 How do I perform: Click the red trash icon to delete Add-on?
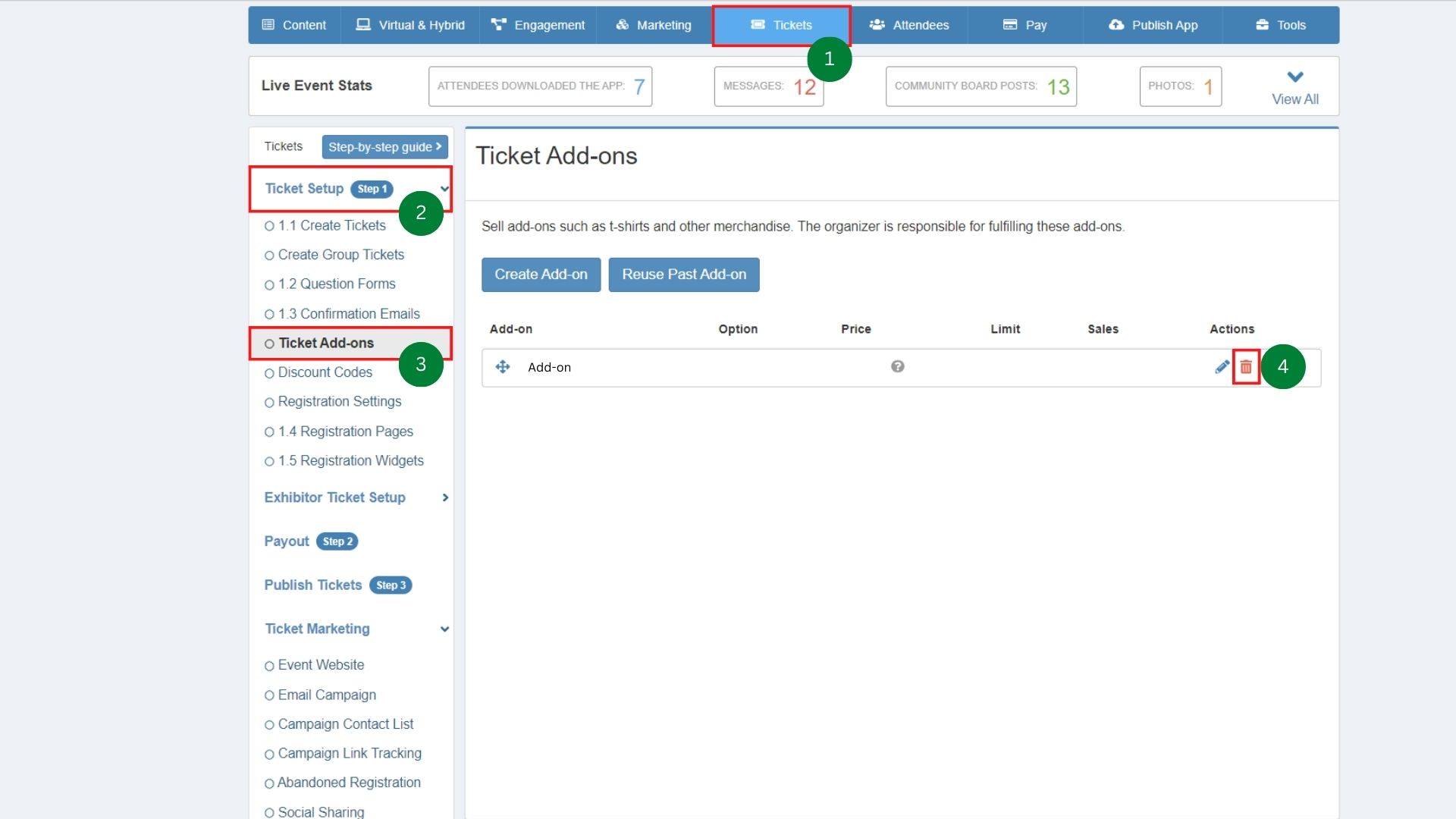point(1246,367)
